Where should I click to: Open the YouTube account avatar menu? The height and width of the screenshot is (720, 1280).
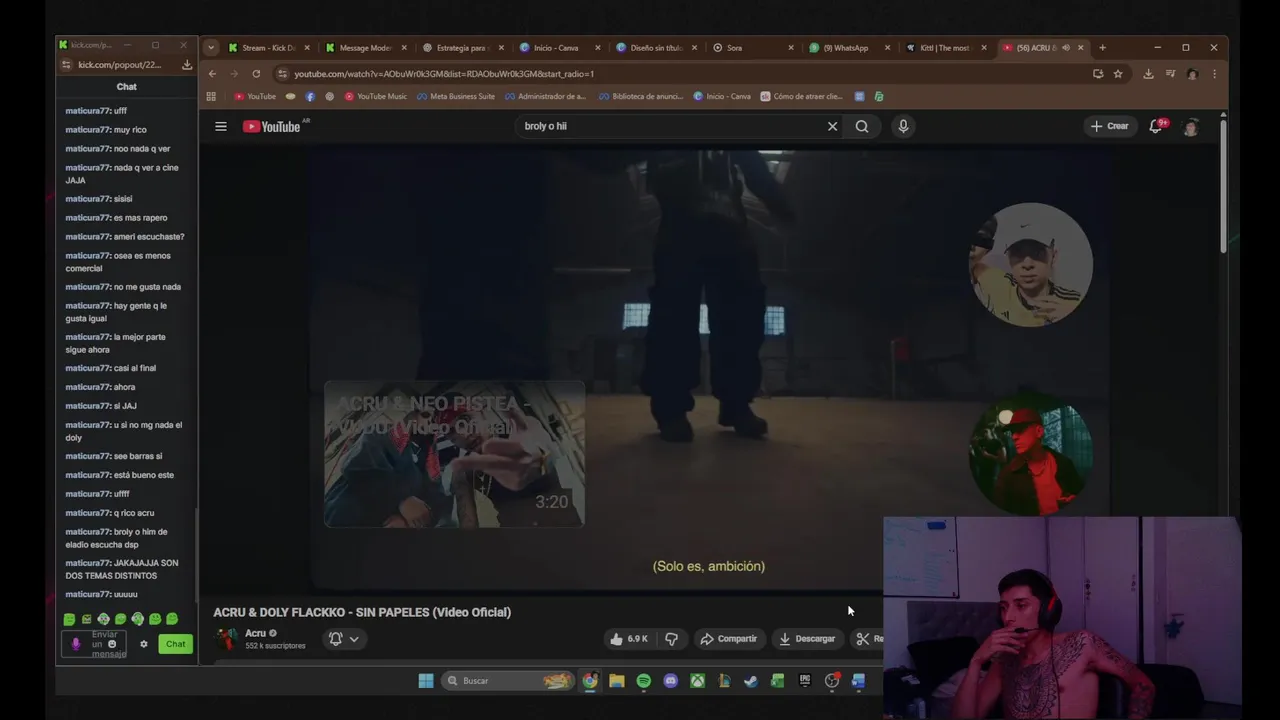tap(1190, 126)
